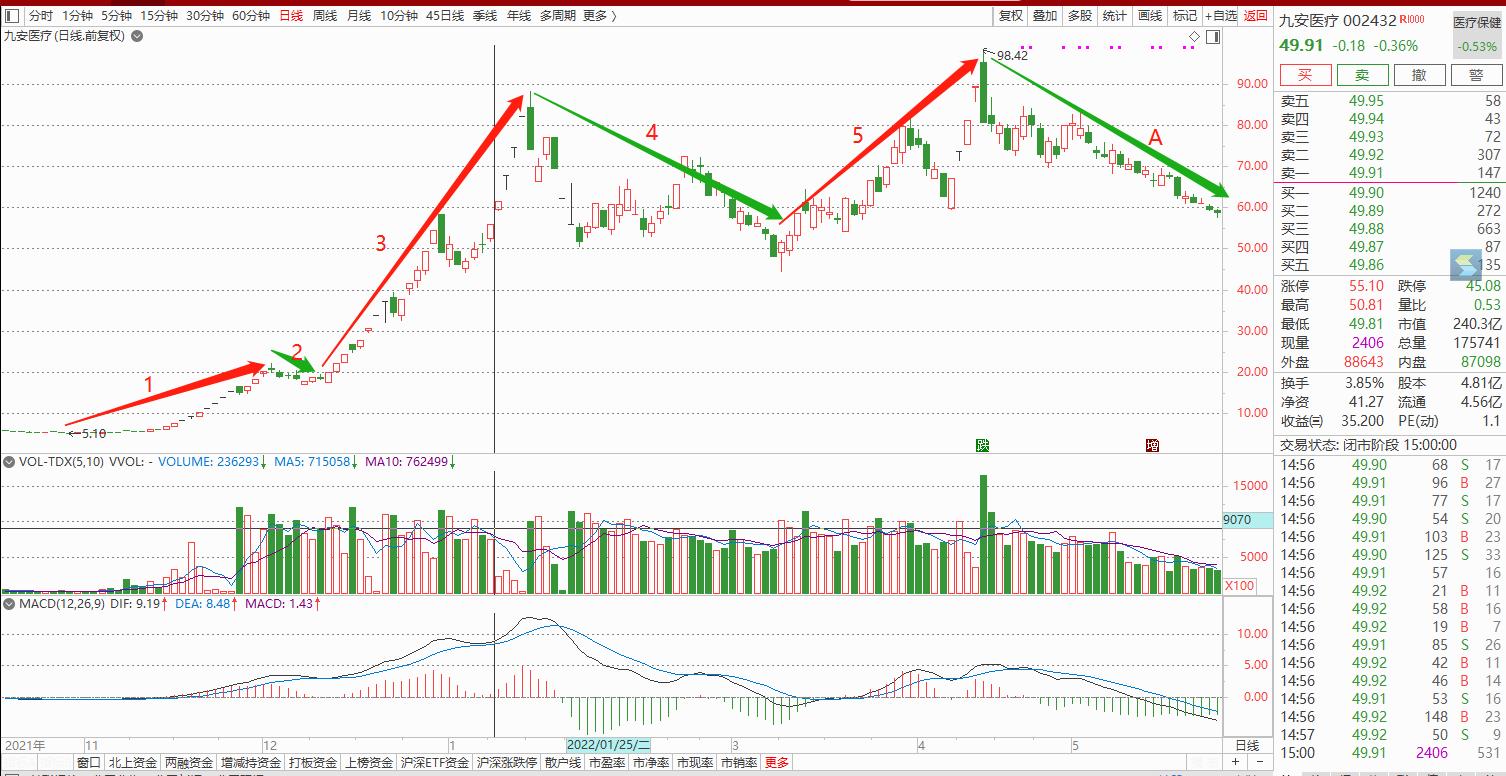The height and width of the screenshot is (776, 1506).
Task: Switch to 周线 weekly timeframe
Action: [325, 15]
